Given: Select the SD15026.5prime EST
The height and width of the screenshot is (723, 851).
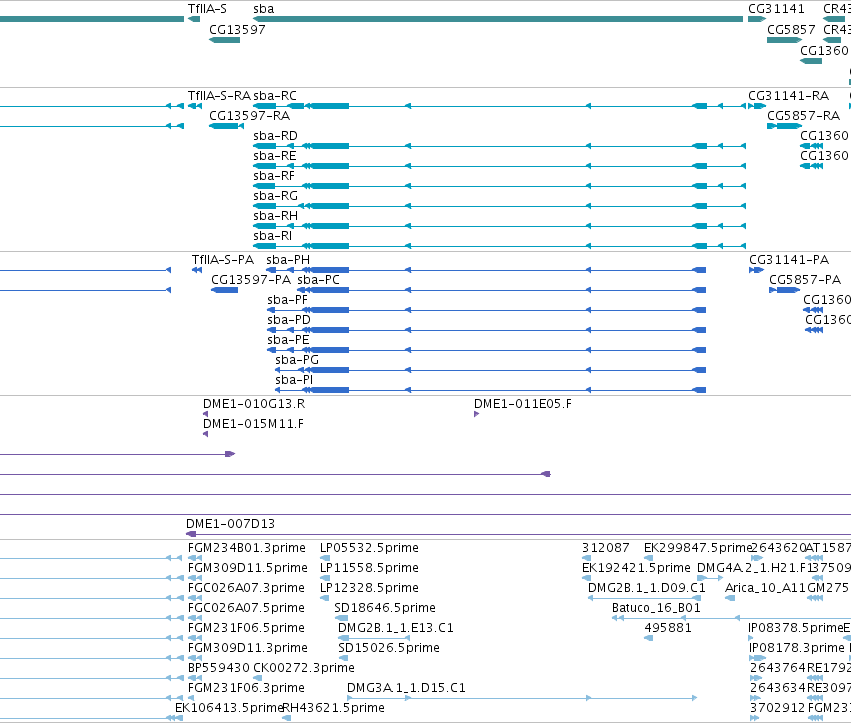Looking at the screenshot, I should 343,658.
